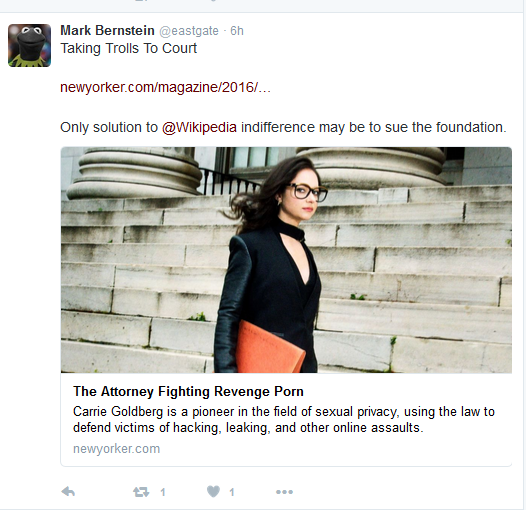
Task: Open Mark Bernstein's profile name
Action: pyautogui.click(x=107, y=31)
